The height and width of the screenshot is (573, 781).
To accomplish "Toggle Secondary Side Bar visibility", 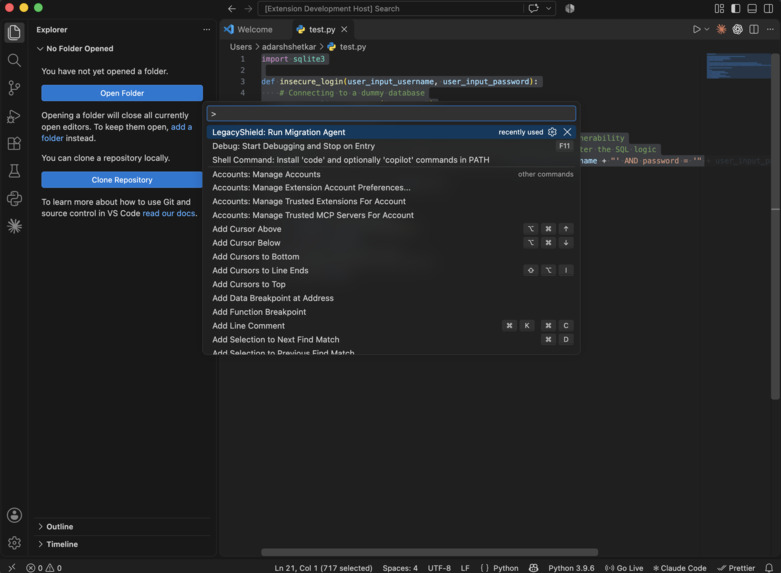I will [769, 8].
